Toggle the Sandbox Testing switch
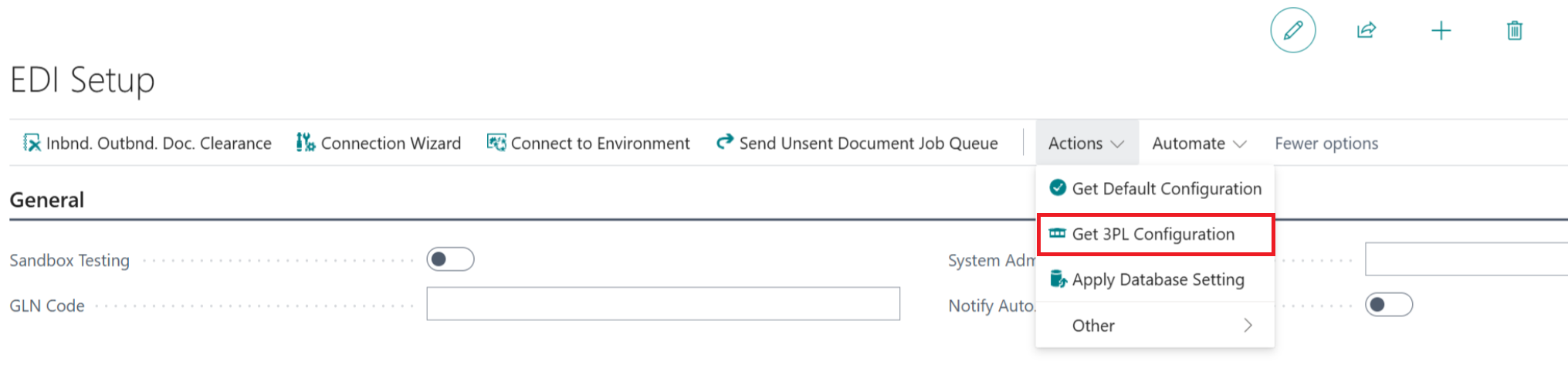 450,259
